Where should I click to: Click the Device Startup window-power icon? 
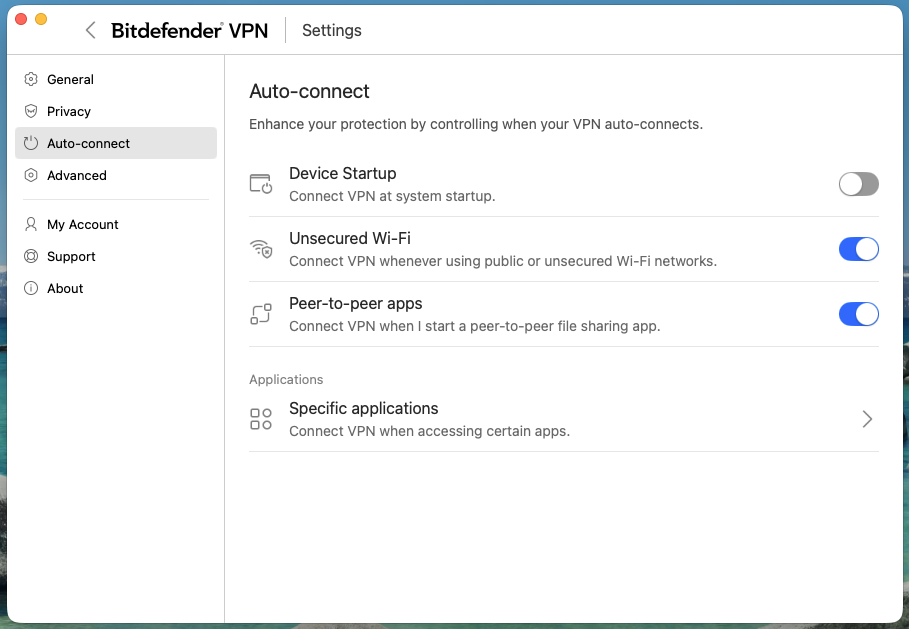click(261, 184)
